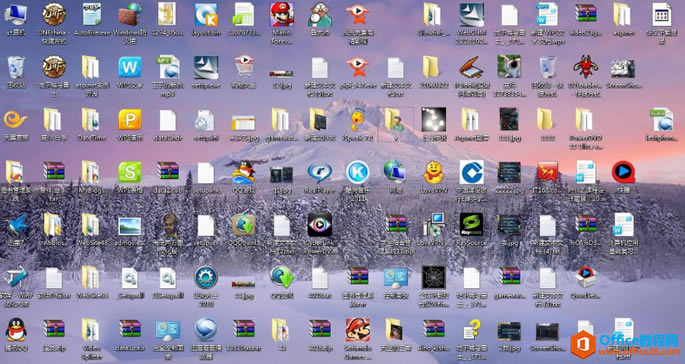Select the layout.bin file icon
This screenshot has width=685, height=364.
tap(206, 14)
